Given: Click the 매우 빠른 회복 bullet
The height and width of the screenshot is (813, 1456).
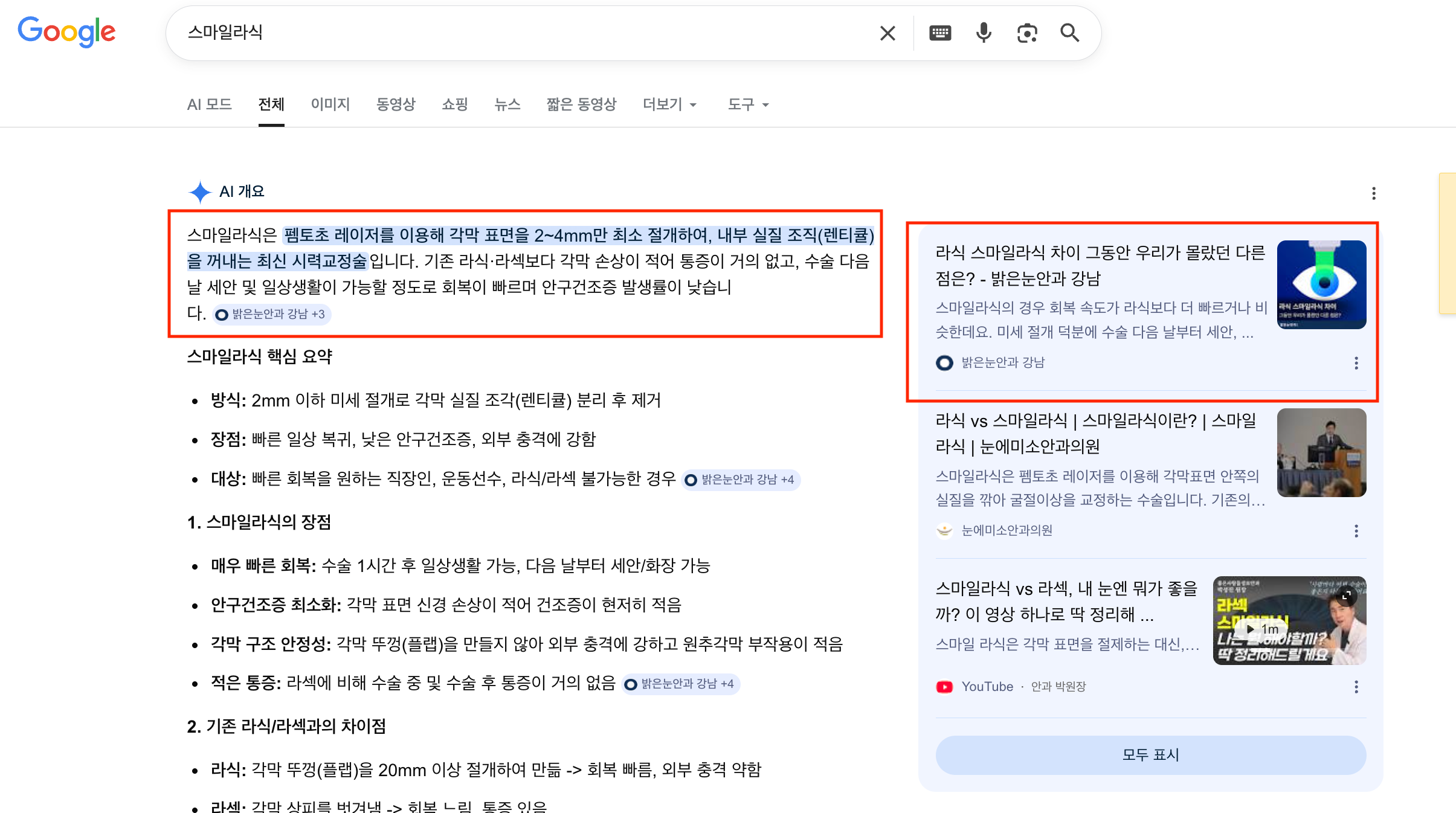Looking at the screenshot, I should pyautogui.click(x=460, y=566).
